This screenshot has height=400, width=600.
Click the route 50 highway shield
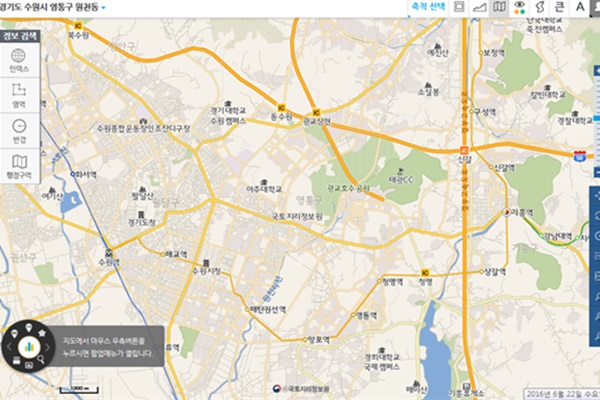tap(579, 155)
